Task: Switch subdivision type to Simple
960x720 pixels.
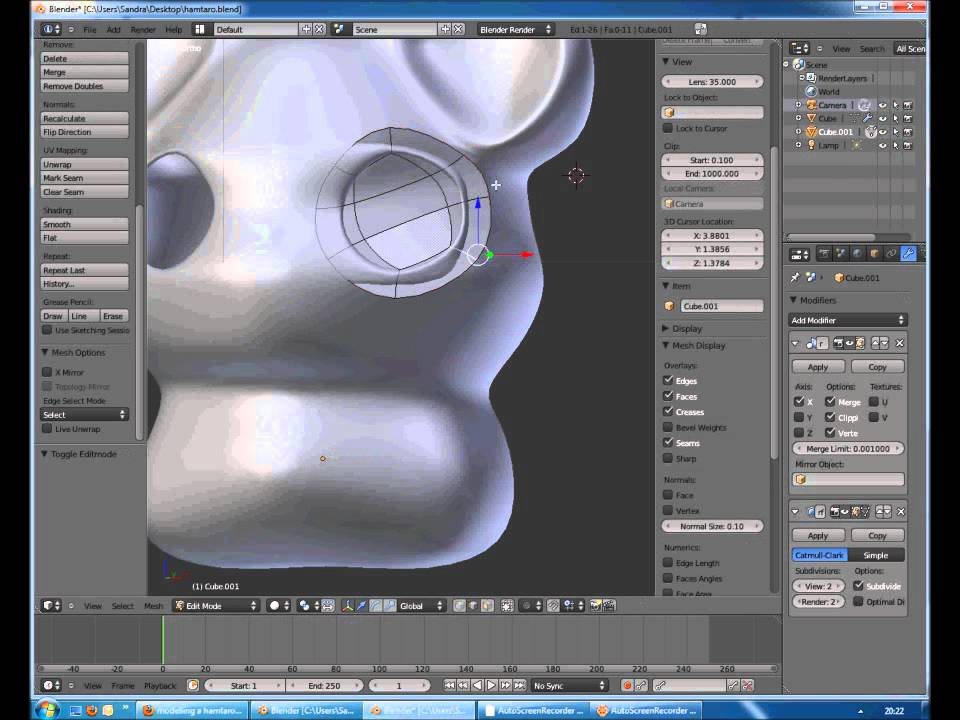Action: pos(876,555)
